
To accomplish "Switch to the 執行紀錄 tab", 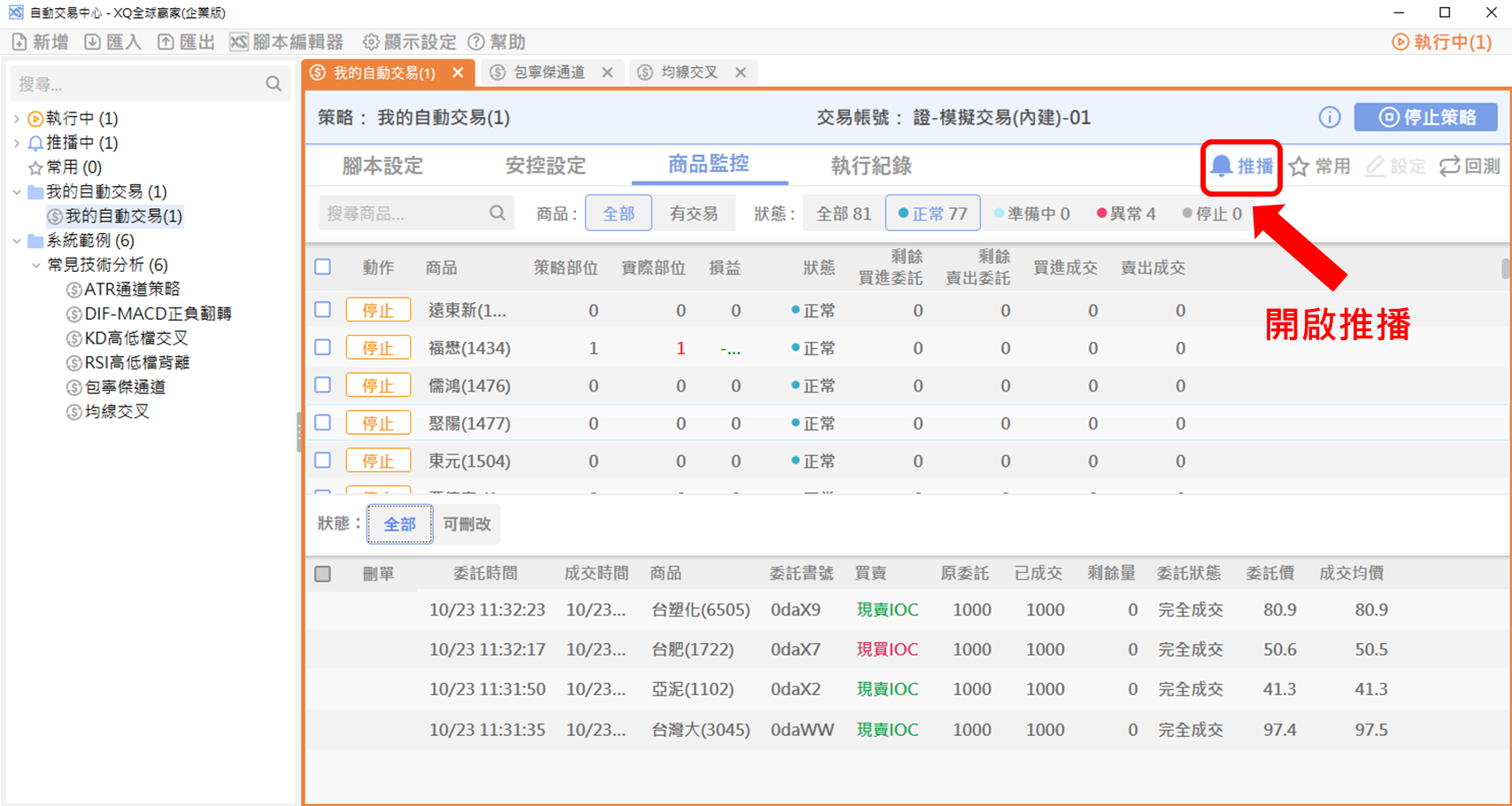I will 870,166.
